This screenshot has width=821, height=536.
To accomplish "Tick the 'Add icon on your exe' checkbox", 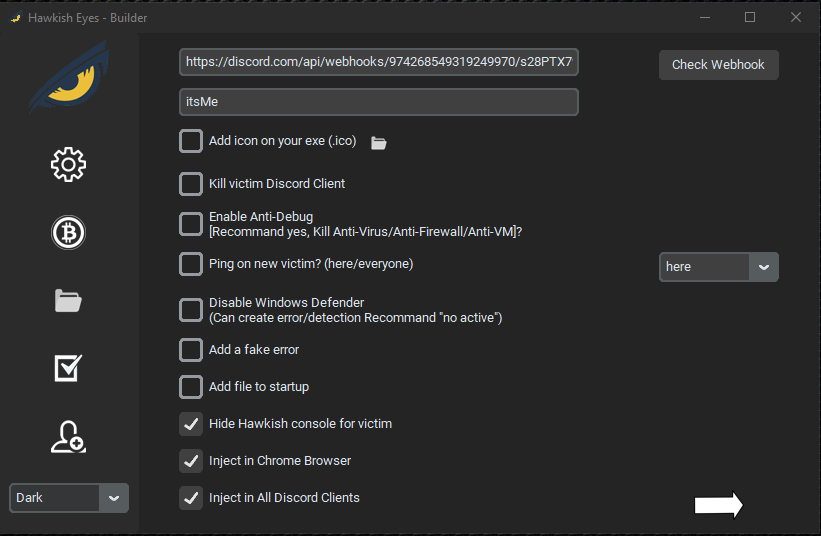I will point(191,141).
